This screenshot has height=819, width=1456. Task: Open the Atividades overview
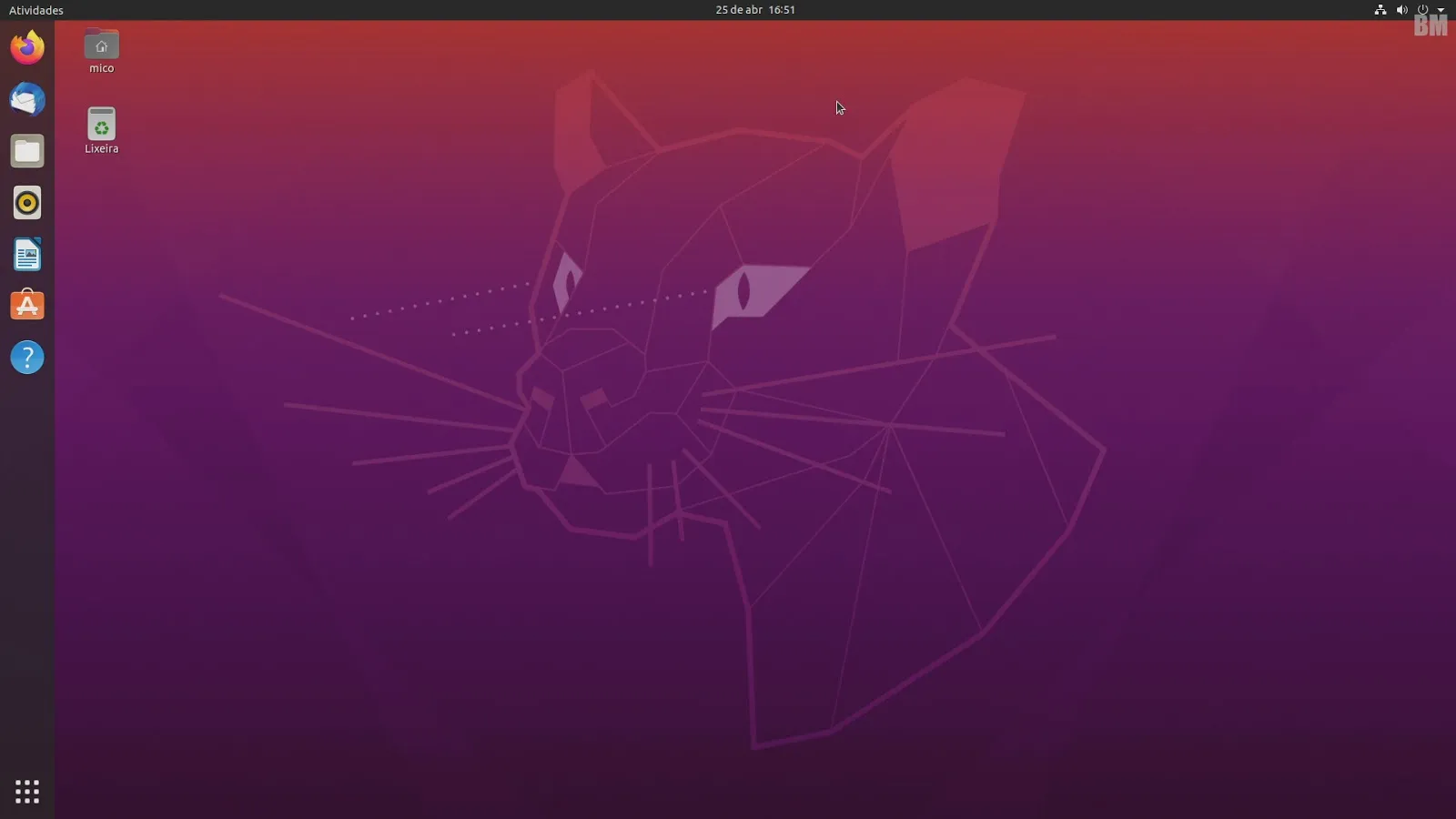tap(35, 10)
